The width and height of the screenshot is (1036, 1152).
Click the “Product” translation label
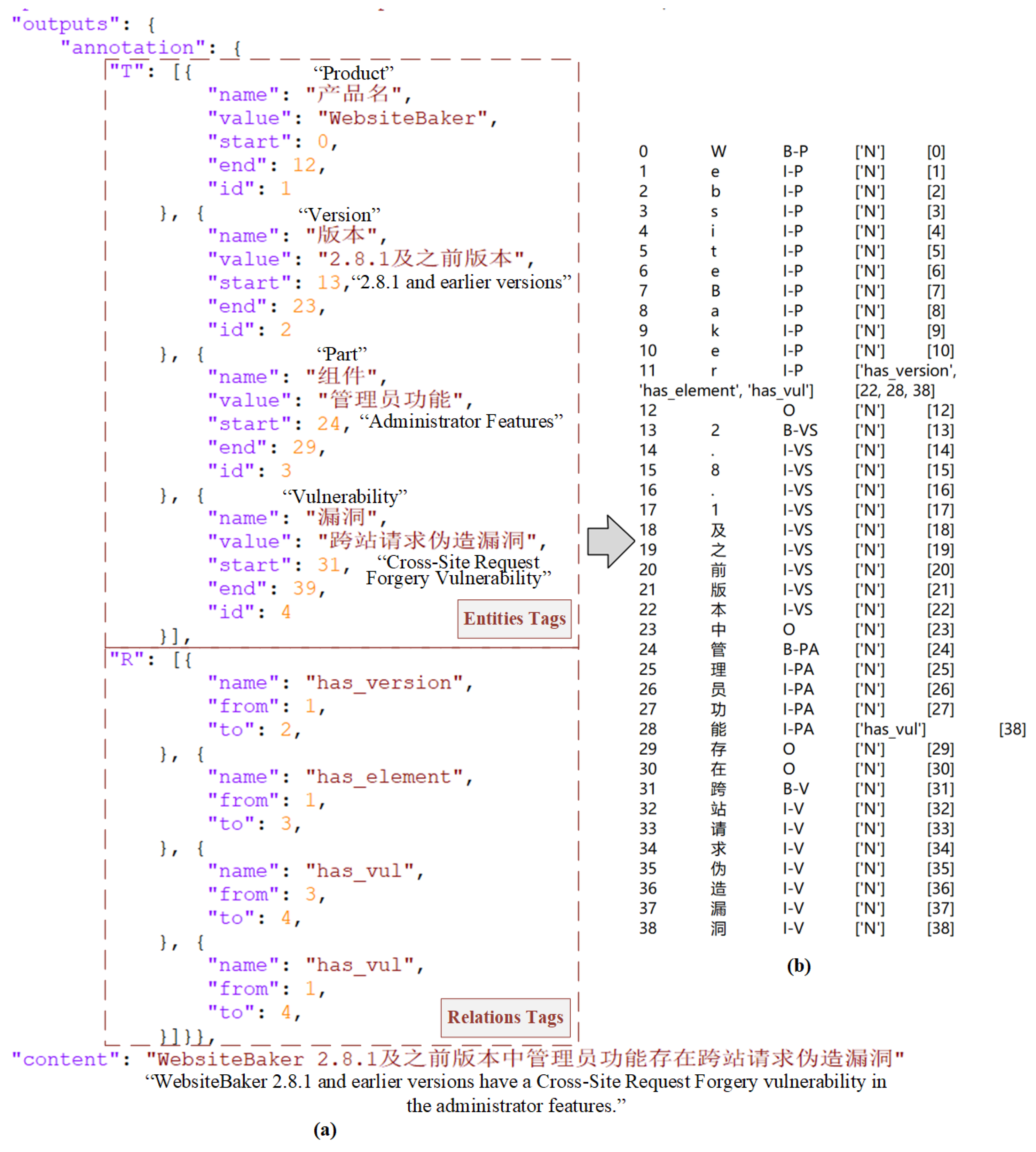click(353, 73)
